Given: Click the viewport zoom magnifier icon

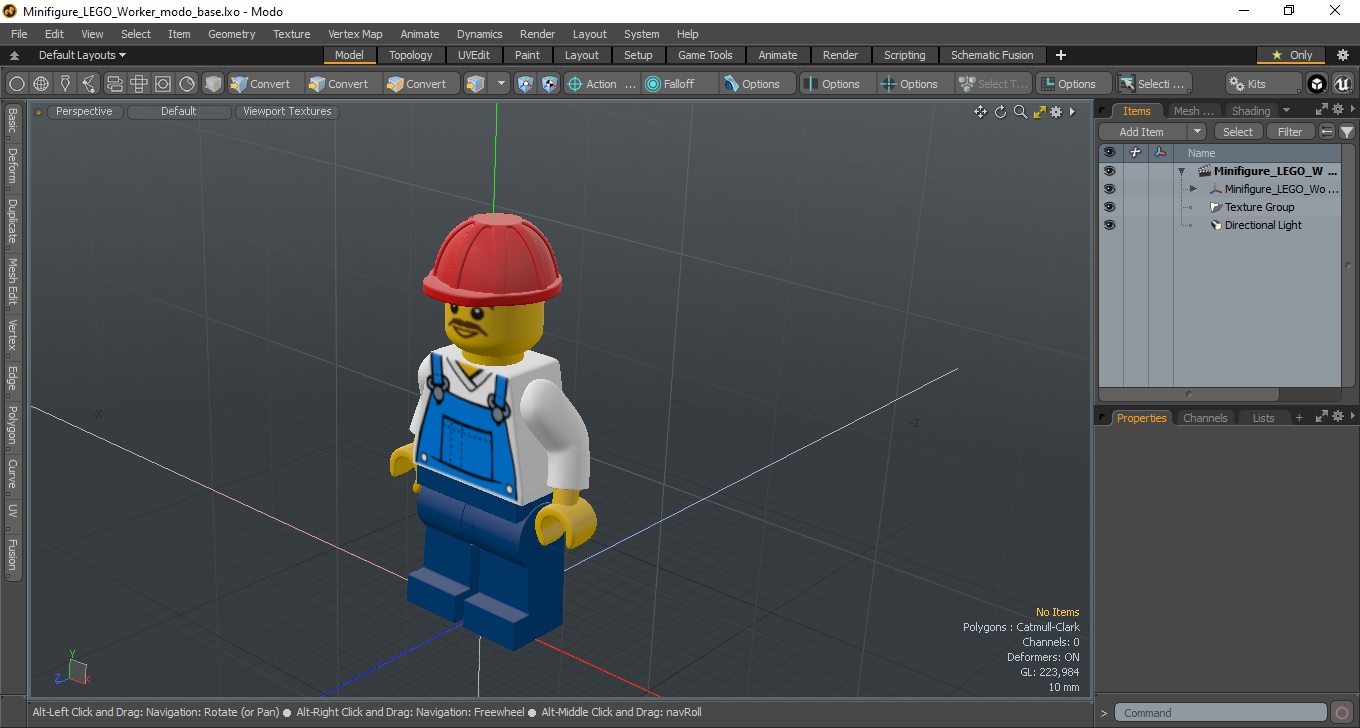Looking at the screenshot, I should click(1020, 112).
